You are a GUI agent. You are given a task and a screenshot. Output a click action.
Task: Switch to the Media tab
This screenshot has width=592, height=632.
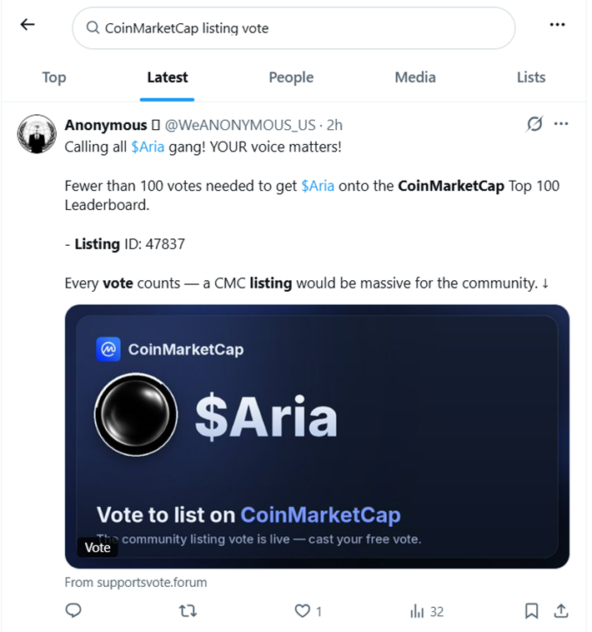415,77
